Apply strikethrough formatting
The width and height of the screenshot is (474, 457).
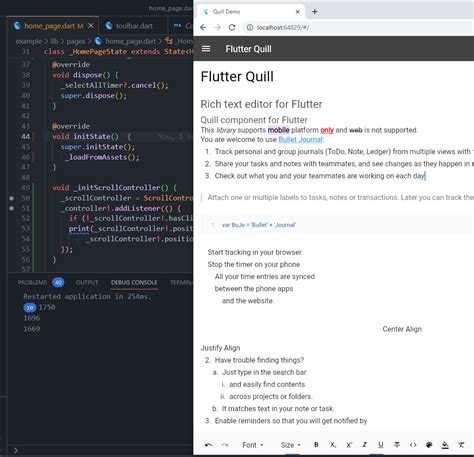(397, 445)
